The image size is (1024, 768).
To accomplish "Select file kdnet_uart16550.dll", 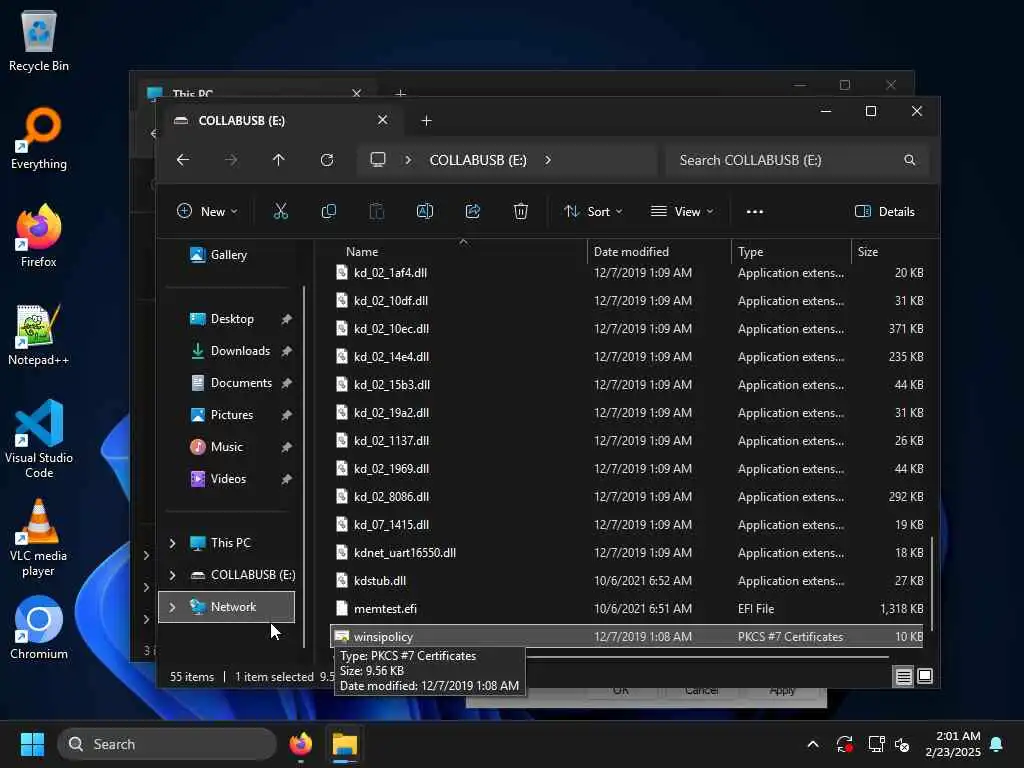I will point(627,552).
